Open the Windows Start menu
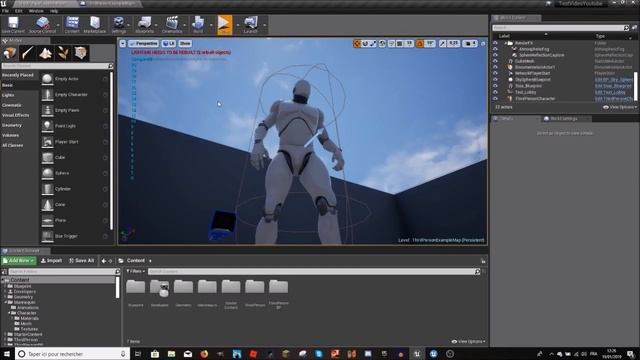 coord(7,354)
